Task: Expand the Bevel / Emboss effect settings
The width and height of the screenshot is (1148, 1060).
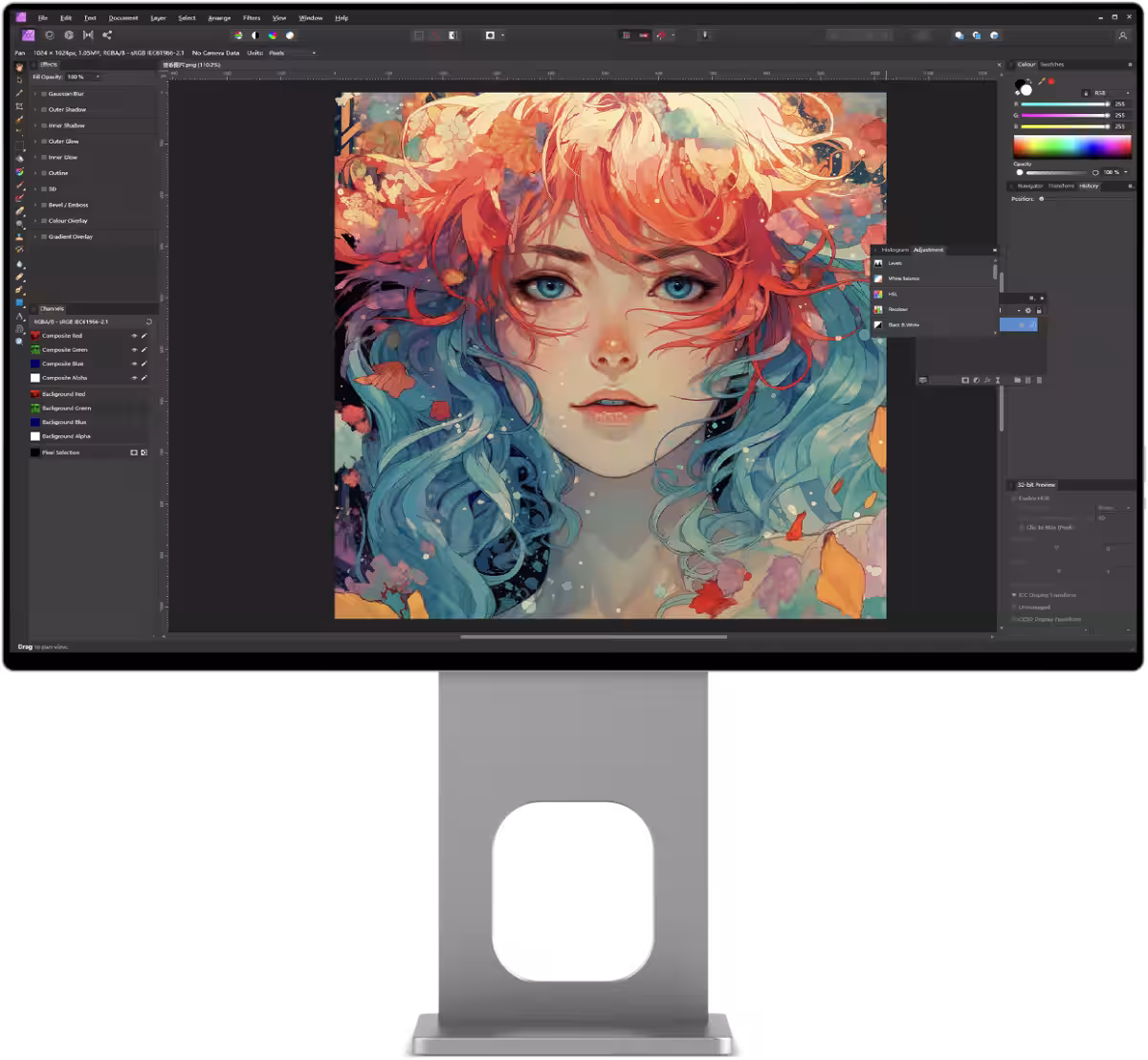Action: (35, 205)
